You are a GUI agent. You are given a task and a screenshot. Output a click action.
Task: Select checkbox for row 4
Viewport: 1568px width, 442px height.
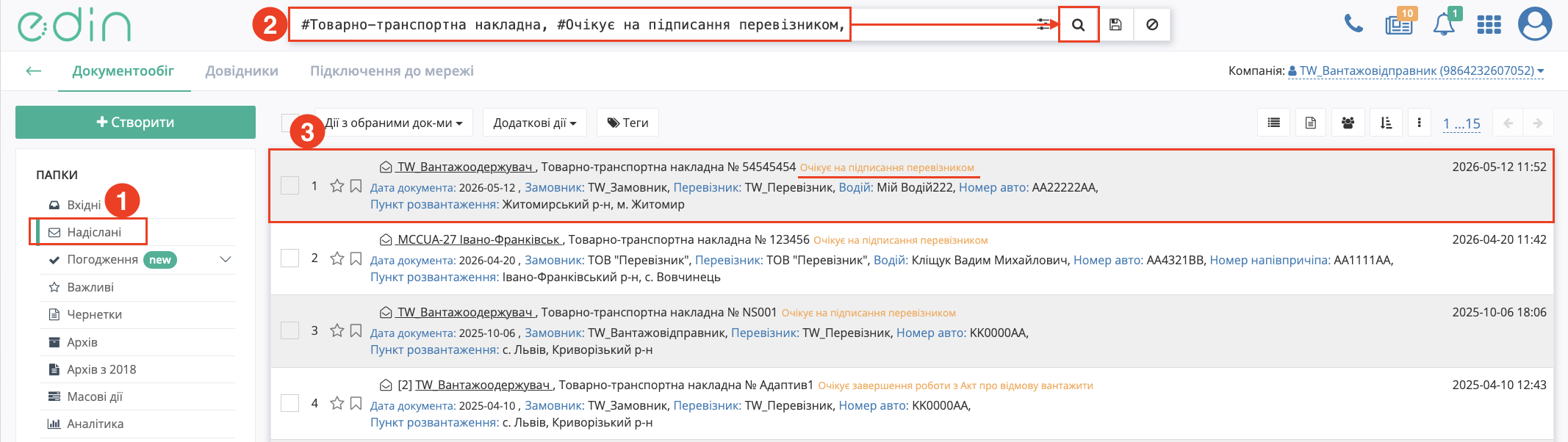point(290,403)
